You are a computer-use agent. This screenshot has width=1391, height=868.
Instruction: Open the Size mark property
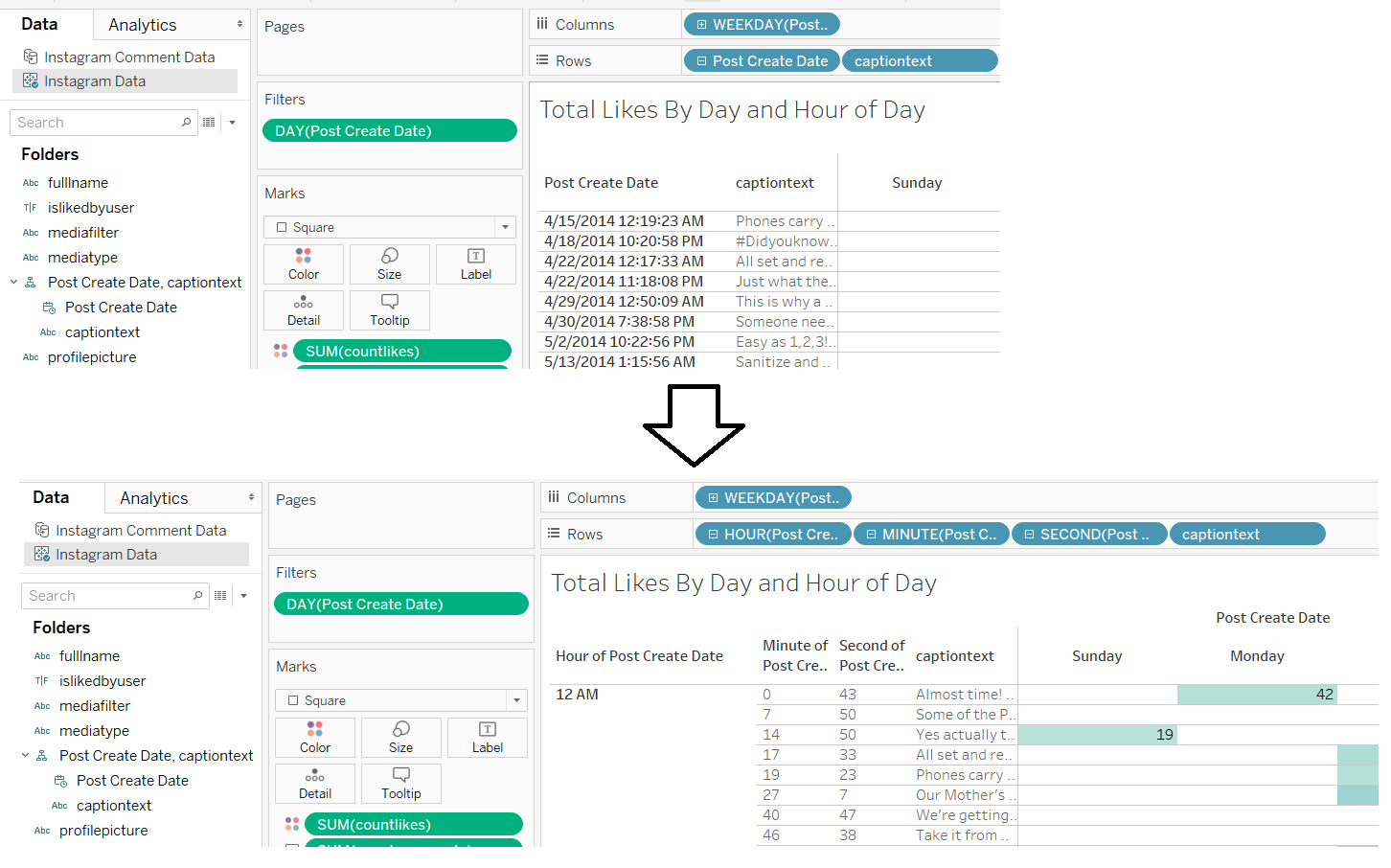389,263
